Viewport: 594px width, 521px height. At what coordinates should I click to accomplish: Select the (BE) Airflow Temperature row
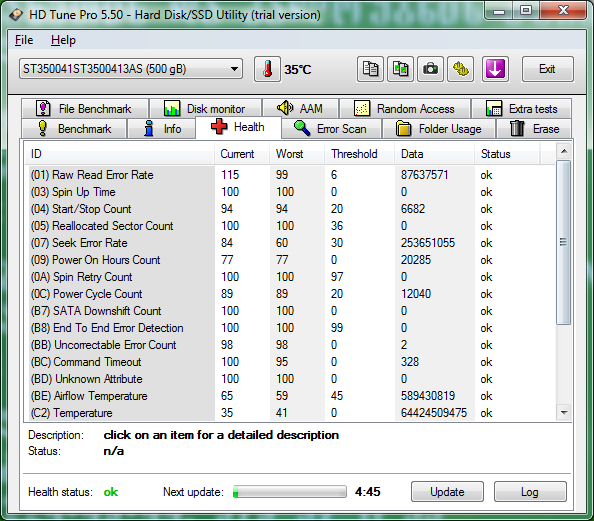click(290, 396)
